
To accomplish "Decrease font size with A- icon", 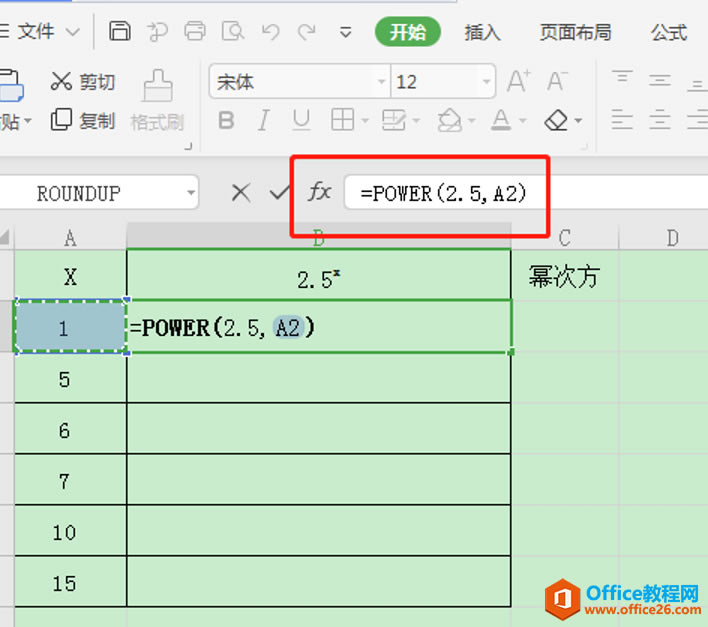I will point(557,81).
